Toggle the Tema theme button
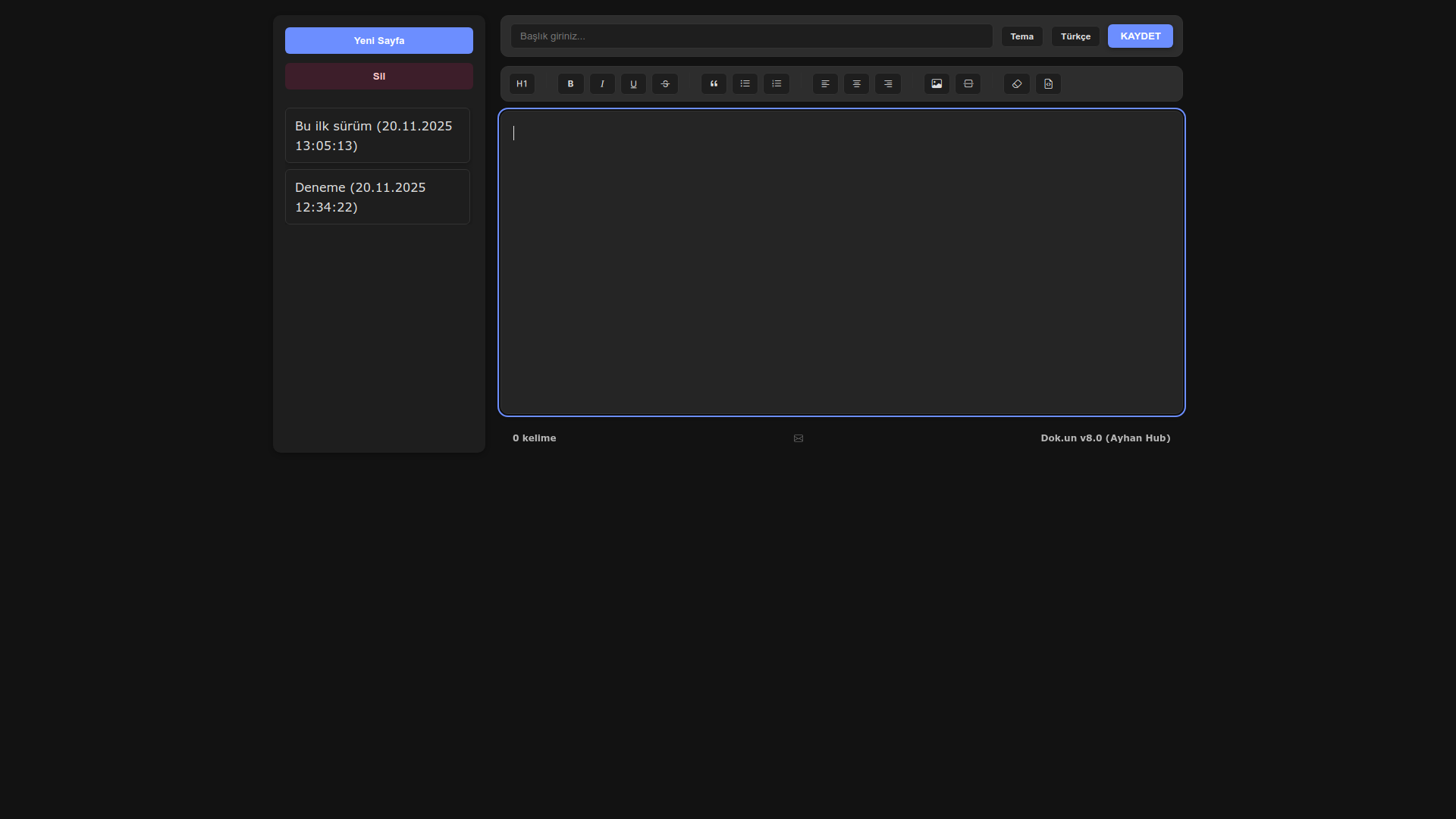This screenshot has height=819, width=1456. [1021, 36]
